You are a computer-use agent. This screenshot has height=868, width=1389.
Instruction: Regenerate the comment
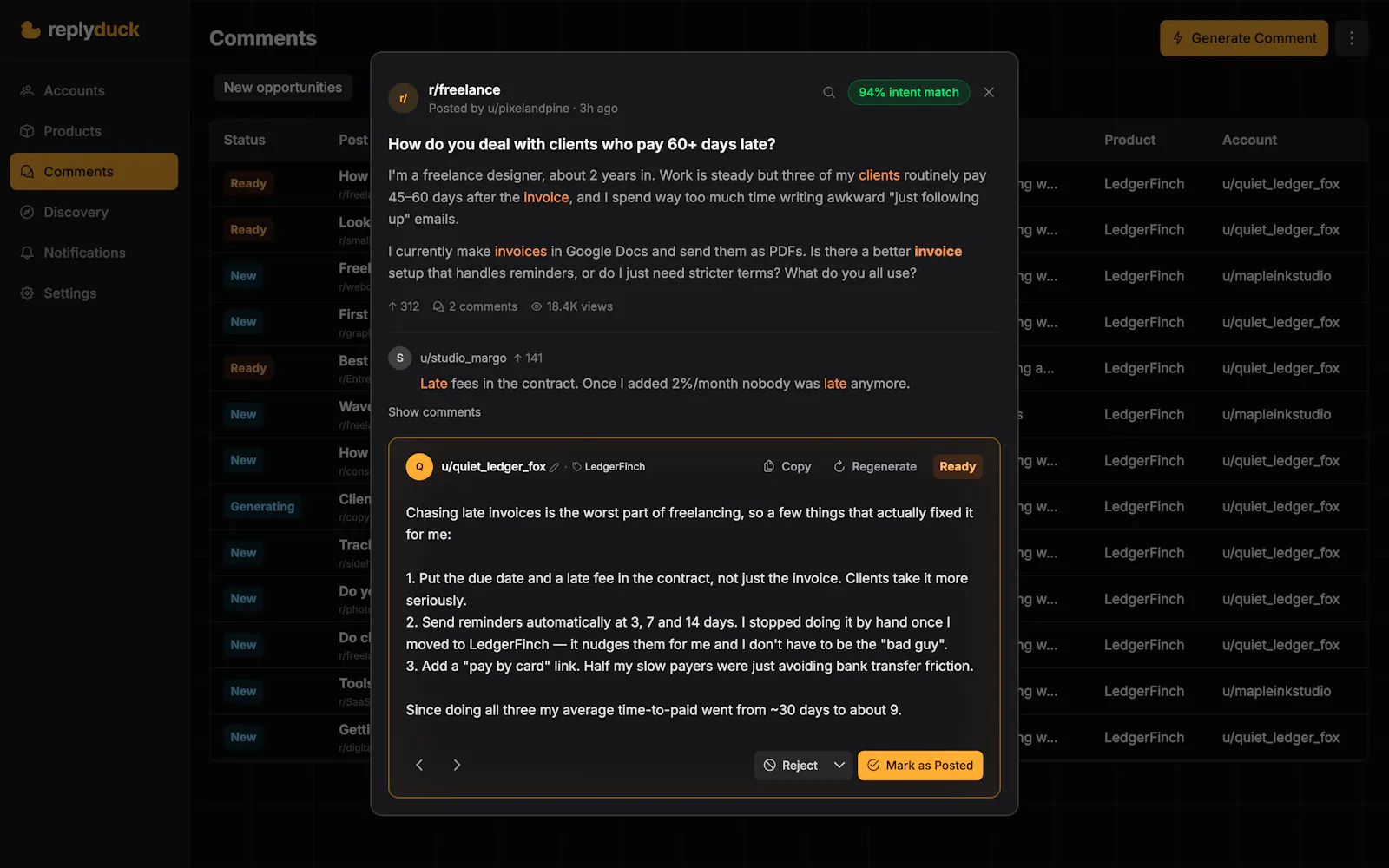[x=875, y=467]
